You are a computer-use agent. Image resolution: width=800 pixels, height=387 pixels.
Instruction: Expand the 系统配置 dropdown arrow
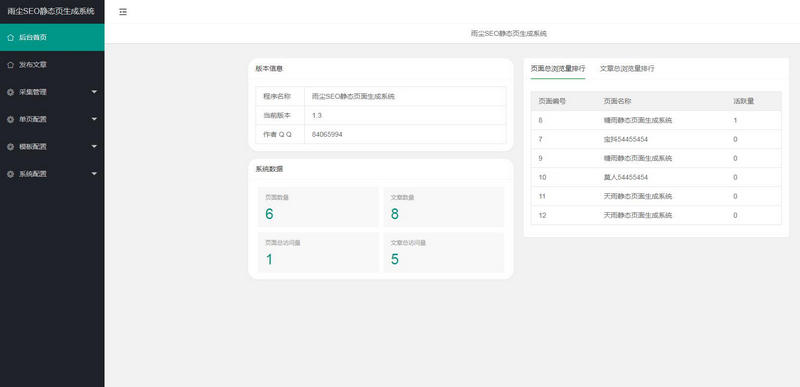click(x=94, y=174)
